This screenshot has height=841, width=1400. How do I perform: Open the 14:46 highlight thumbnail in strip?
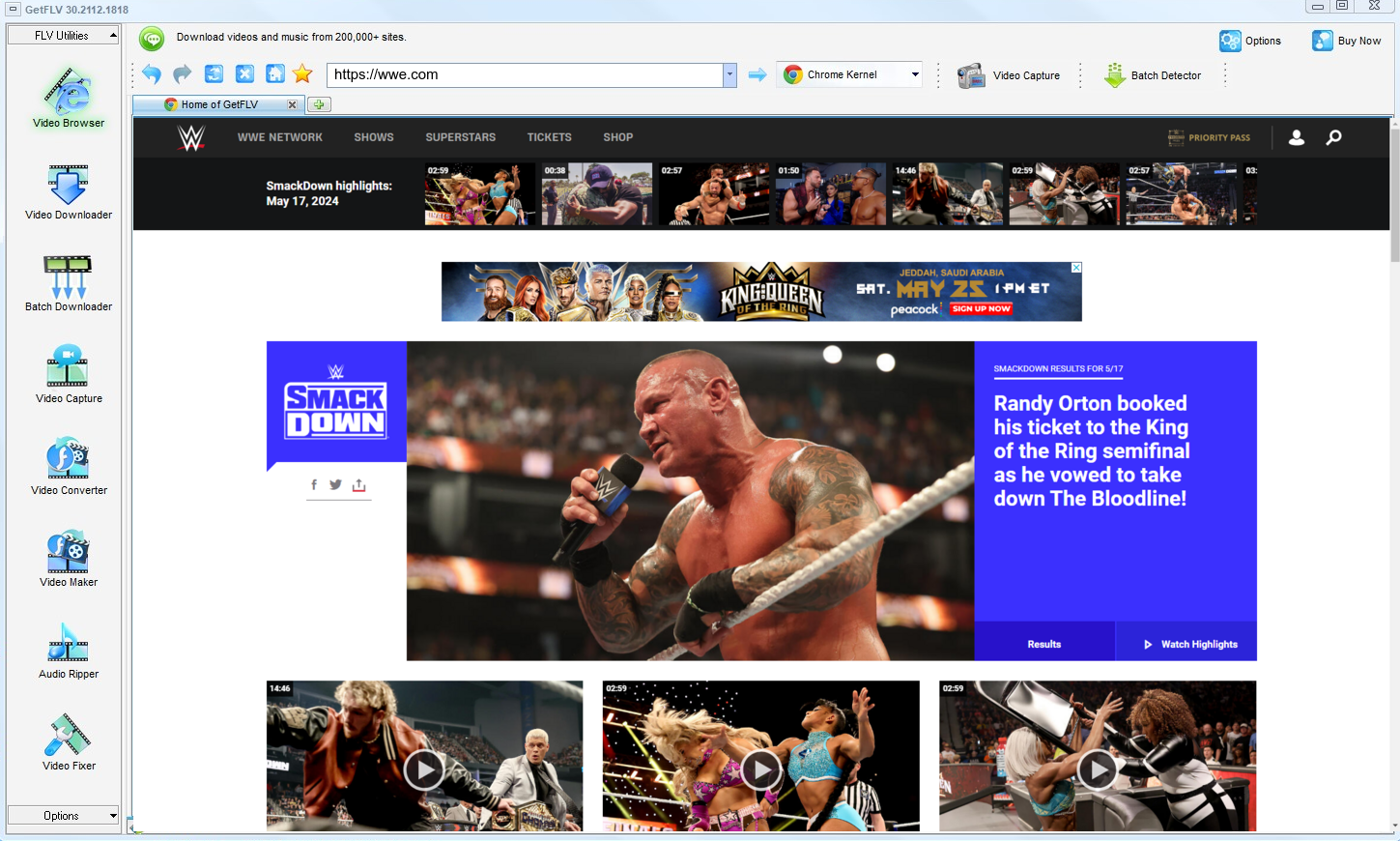948,194
